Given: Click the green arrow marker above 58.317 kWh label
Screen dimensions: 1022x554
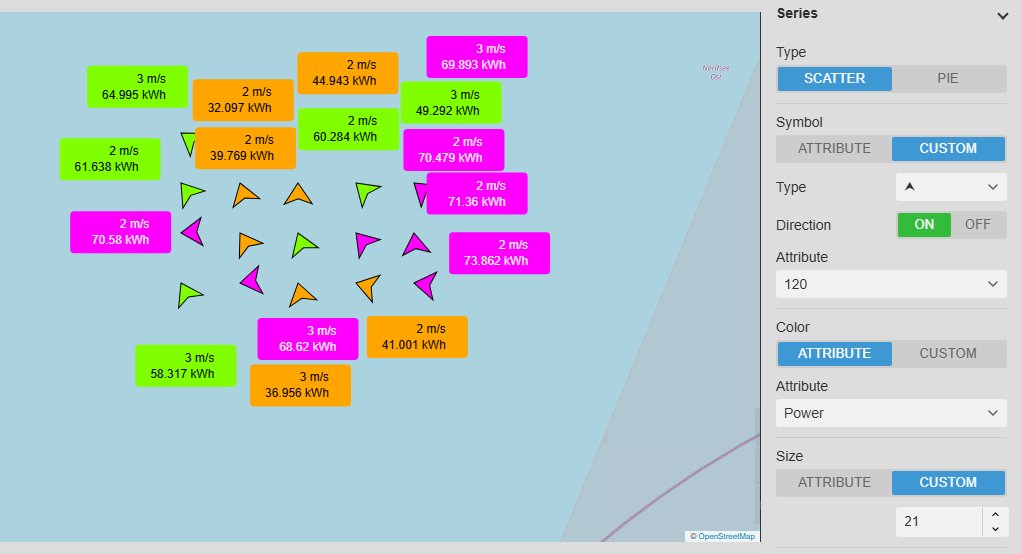Looking at the screenshot, I should pyautogui.click(x=190, y=295).
